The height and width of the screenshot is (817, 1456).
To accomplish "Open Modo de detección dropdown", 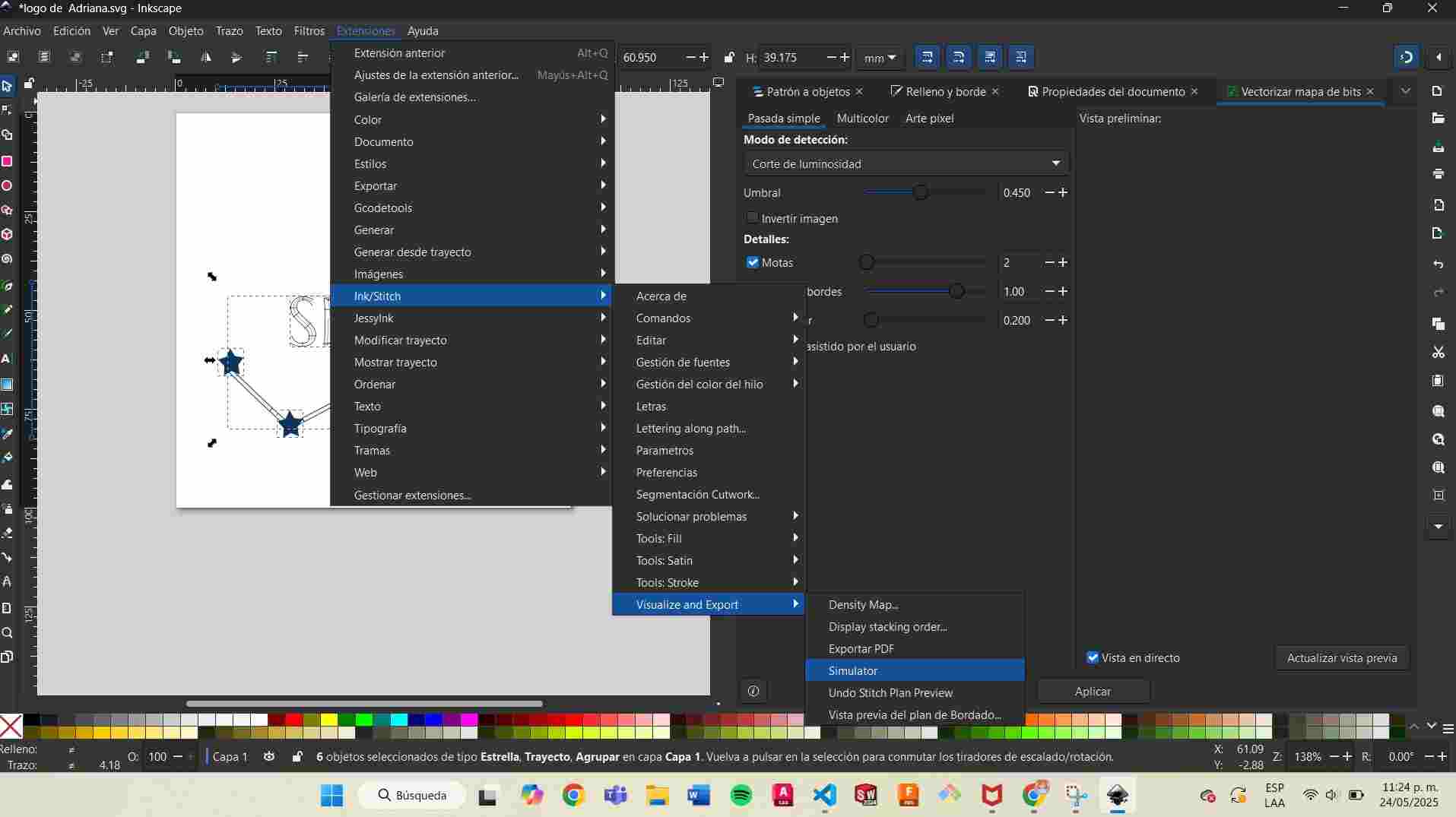I will tap(906, 163).
